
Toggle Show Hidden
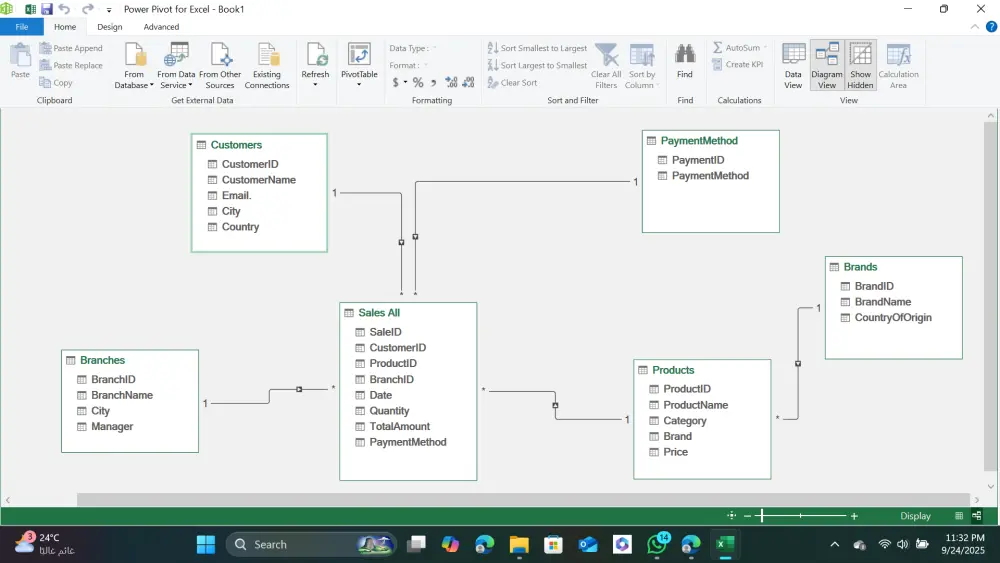coord(860,66)
